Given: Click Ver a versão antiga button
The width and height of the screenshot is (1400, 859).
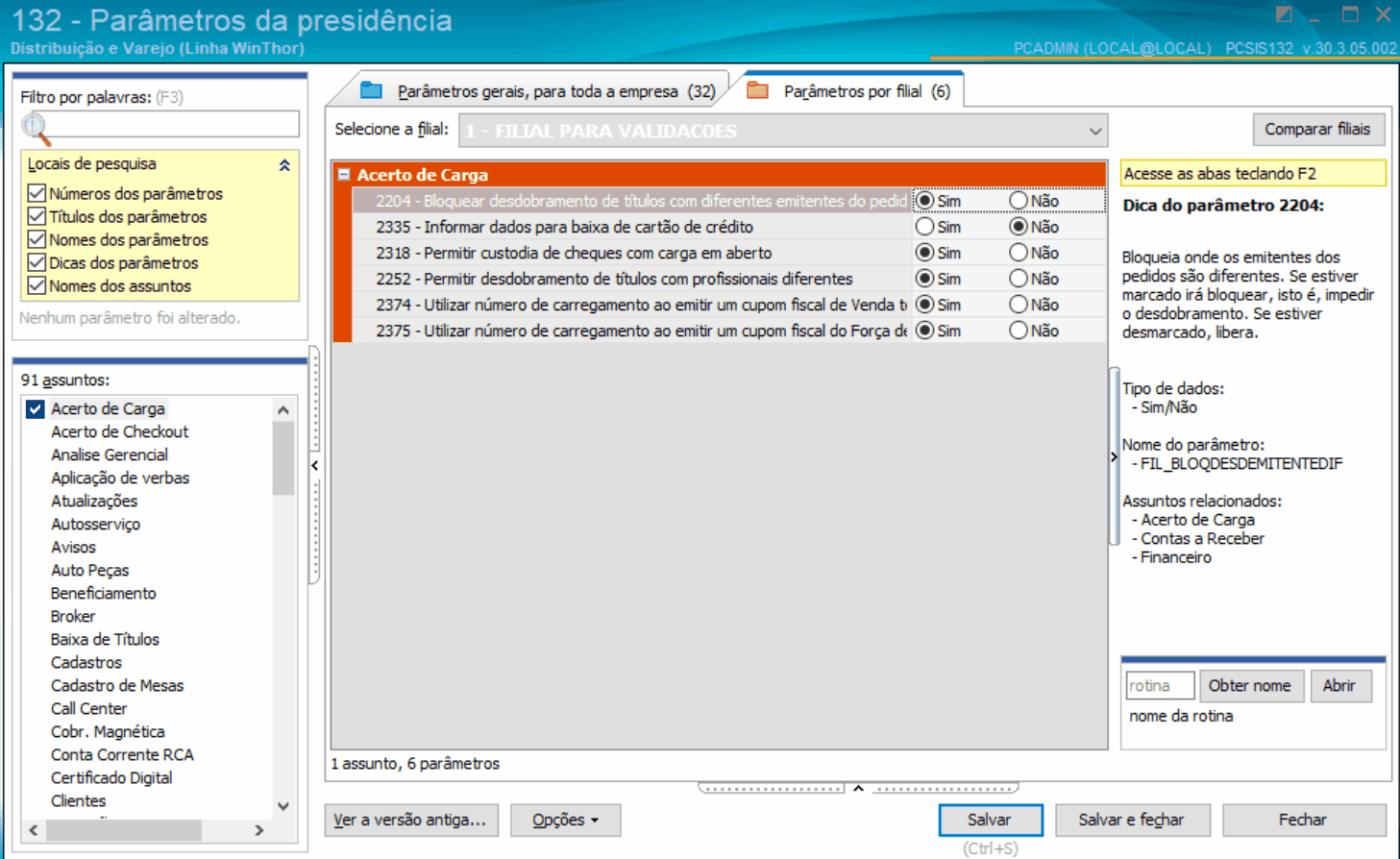Looking at the screenshot, I should point(410,820).
